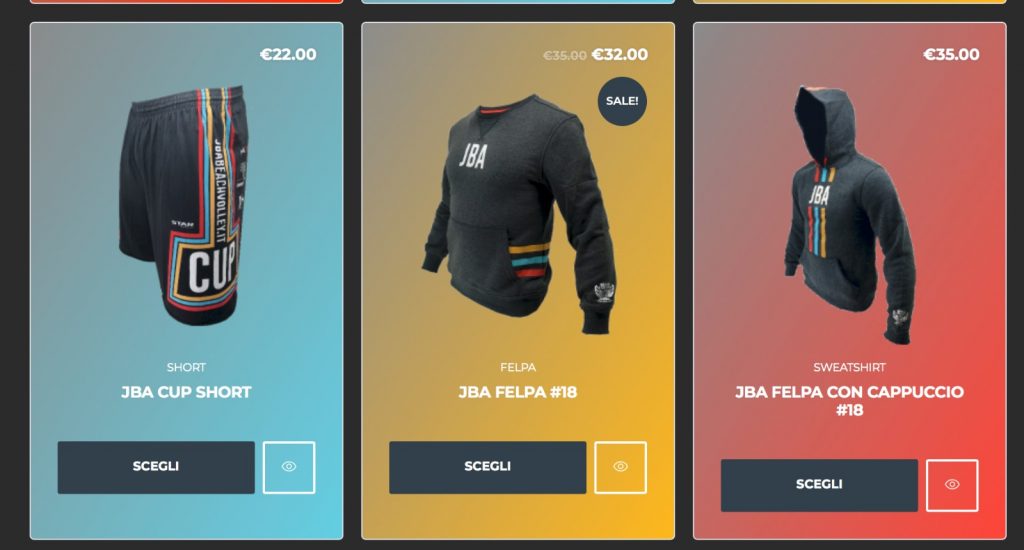This screenshot has height=550, width=1024.
Task: Click the crossed-out €35.00 original price
Action: click(x=565, y=56)
